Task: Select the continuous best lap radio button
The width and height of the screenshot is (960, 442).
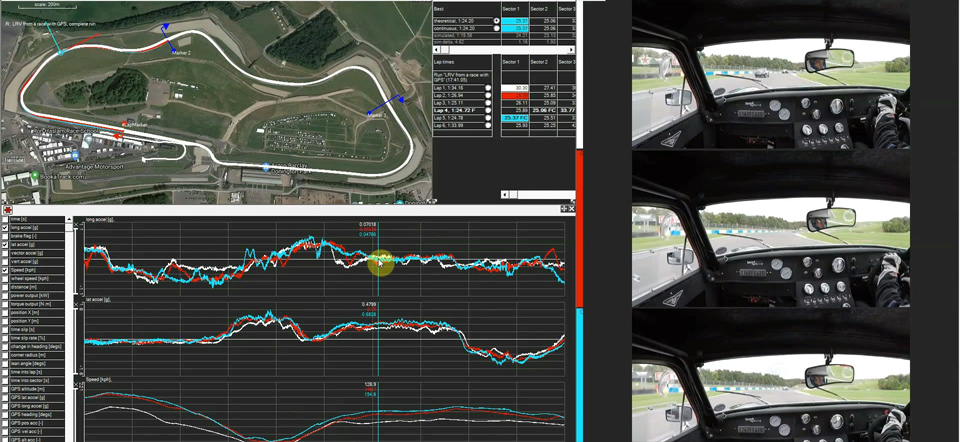Action: click(496, 28)
